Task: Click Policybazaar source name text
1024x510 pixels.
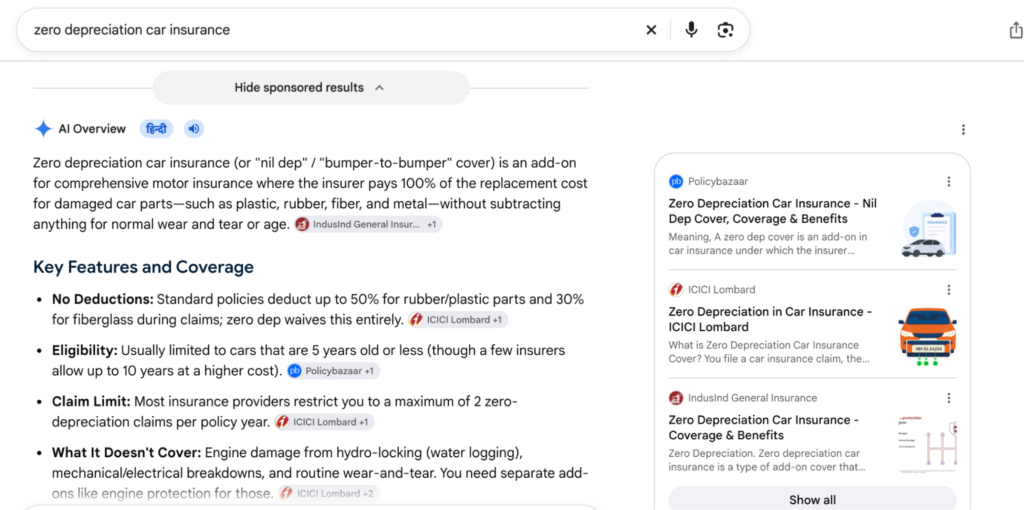Action: point(717,182)
